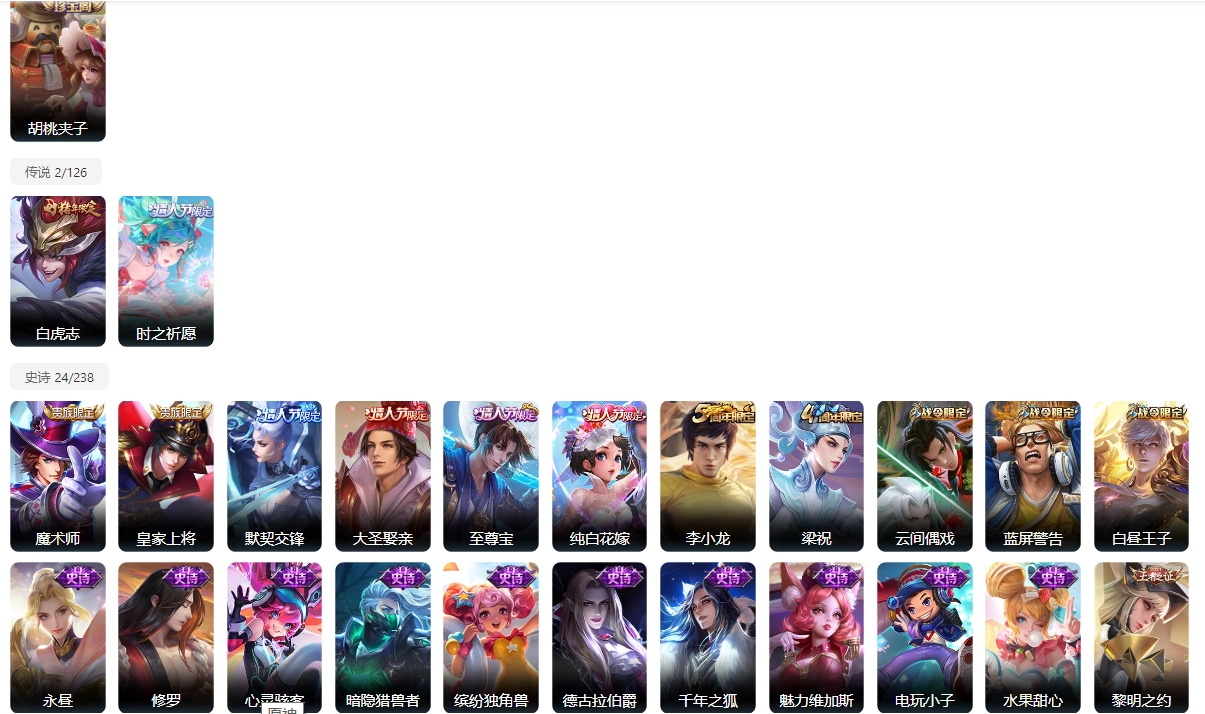The width and height of the screenshot is (1205, 714).
Task: Choose the 千年之狐 skin thumbnail
Action: 708,638
